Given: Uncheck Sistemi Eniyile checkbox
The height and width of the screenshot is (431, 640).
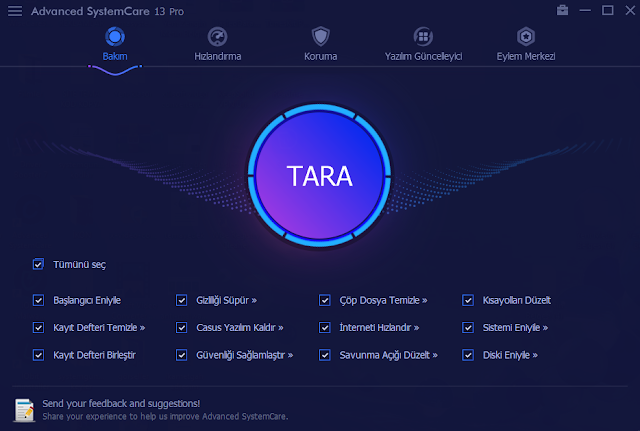Looking at the screenshot, I should [468, 328].
